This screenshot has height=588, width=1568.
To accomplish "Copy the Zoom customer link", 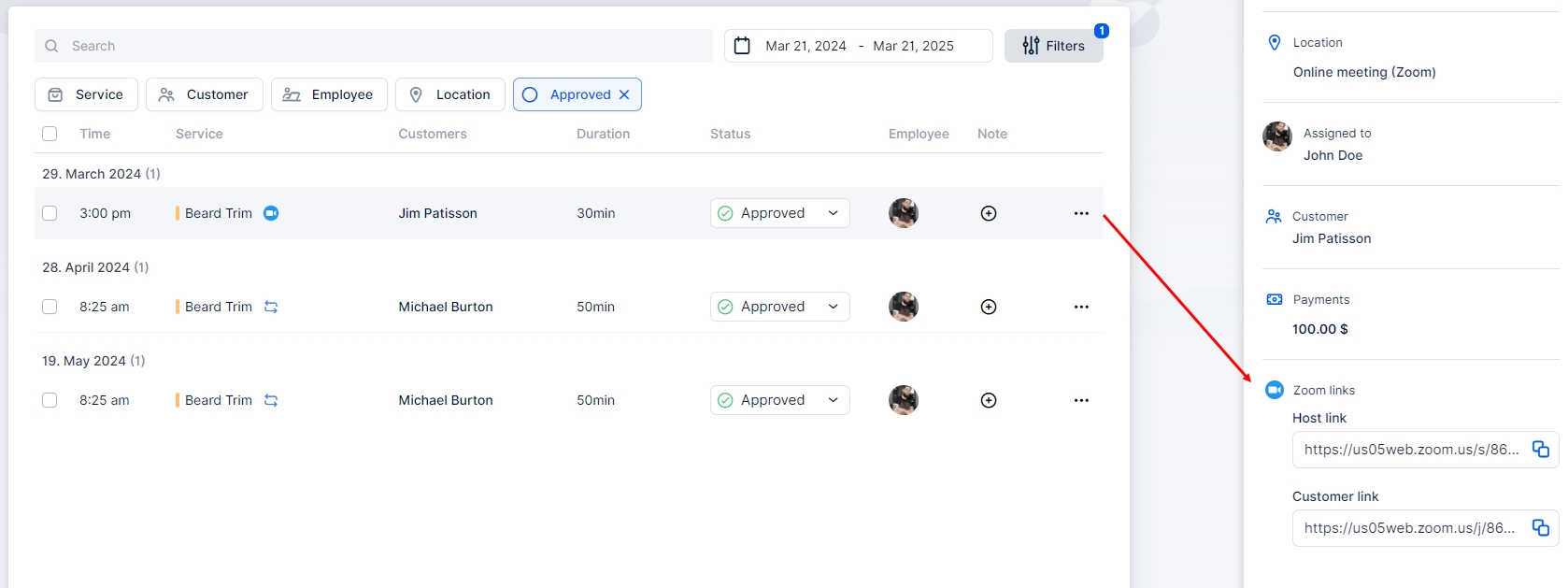I will point(1540,528).
